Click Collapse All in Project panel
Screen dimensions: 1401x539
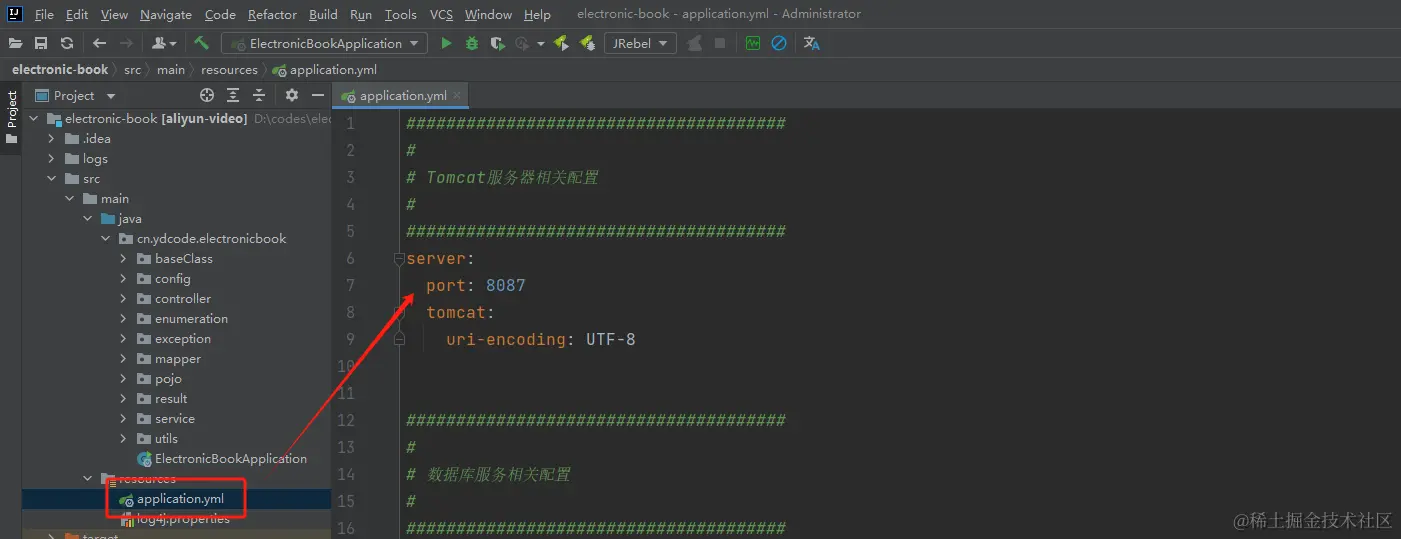point(259,95)
